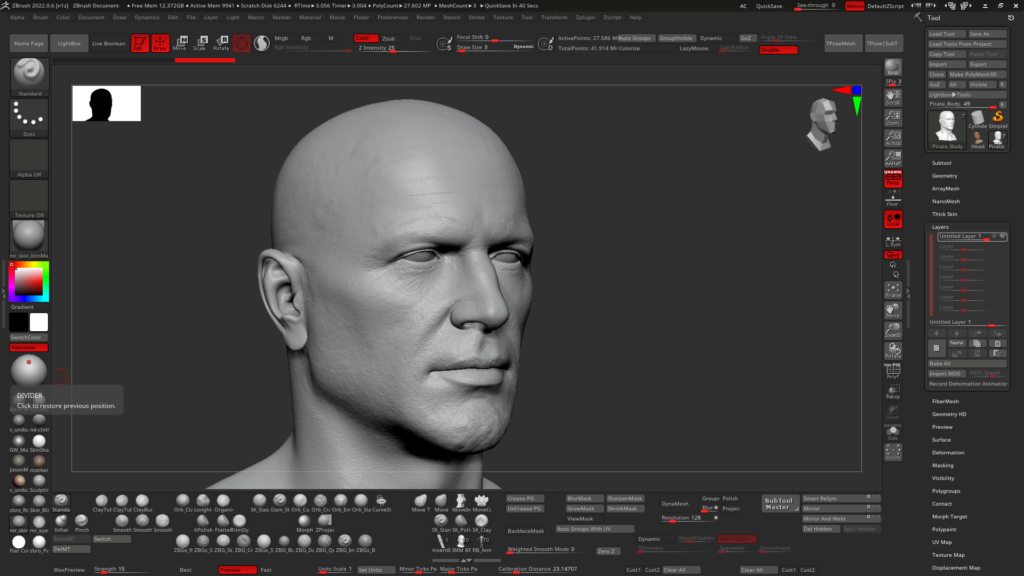Expand the Geometry section
This screenshot has height=576, width=1024.
pyautogui.click(x=945, y=175)
